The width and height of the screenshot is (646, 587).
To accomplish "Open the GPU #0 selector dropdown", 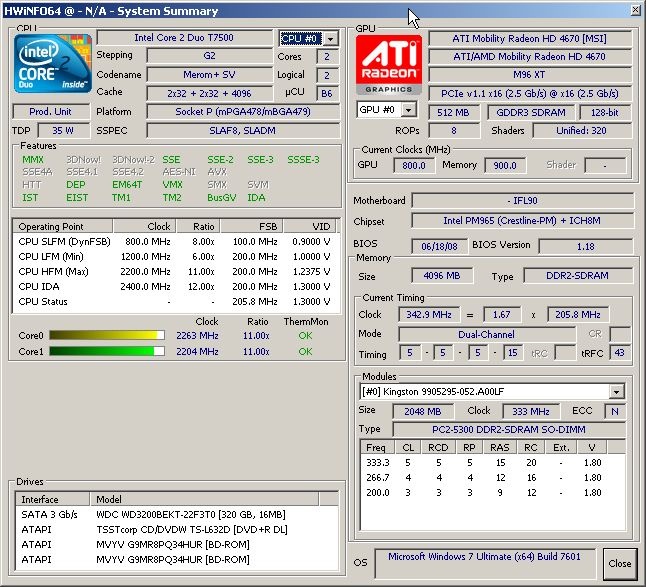I will [408, 110].
